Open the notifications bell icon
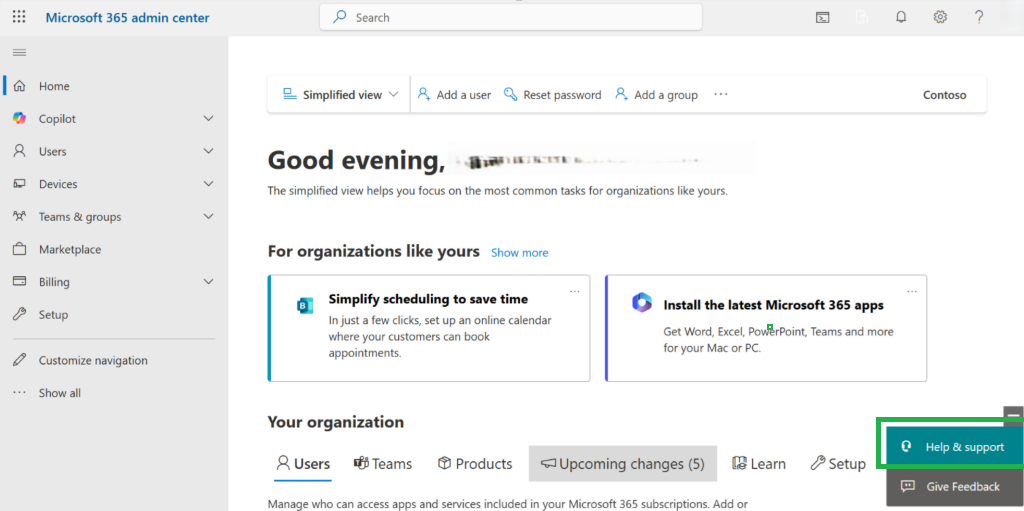The width and height of the screenshot is (1024, 511). [901, 18]
